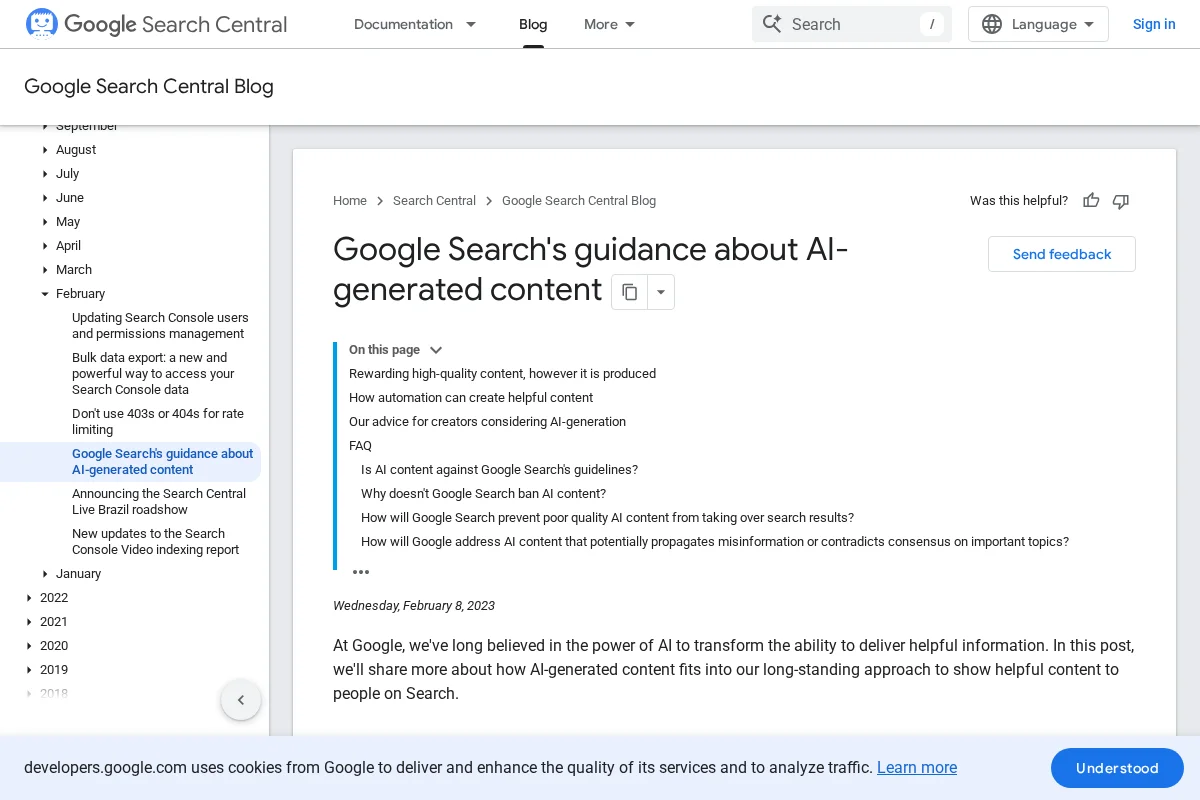Jump to How automation can create helpful content
Image resolution: width=1200 pixels, height=800 pixels.
tap(471, 398)
